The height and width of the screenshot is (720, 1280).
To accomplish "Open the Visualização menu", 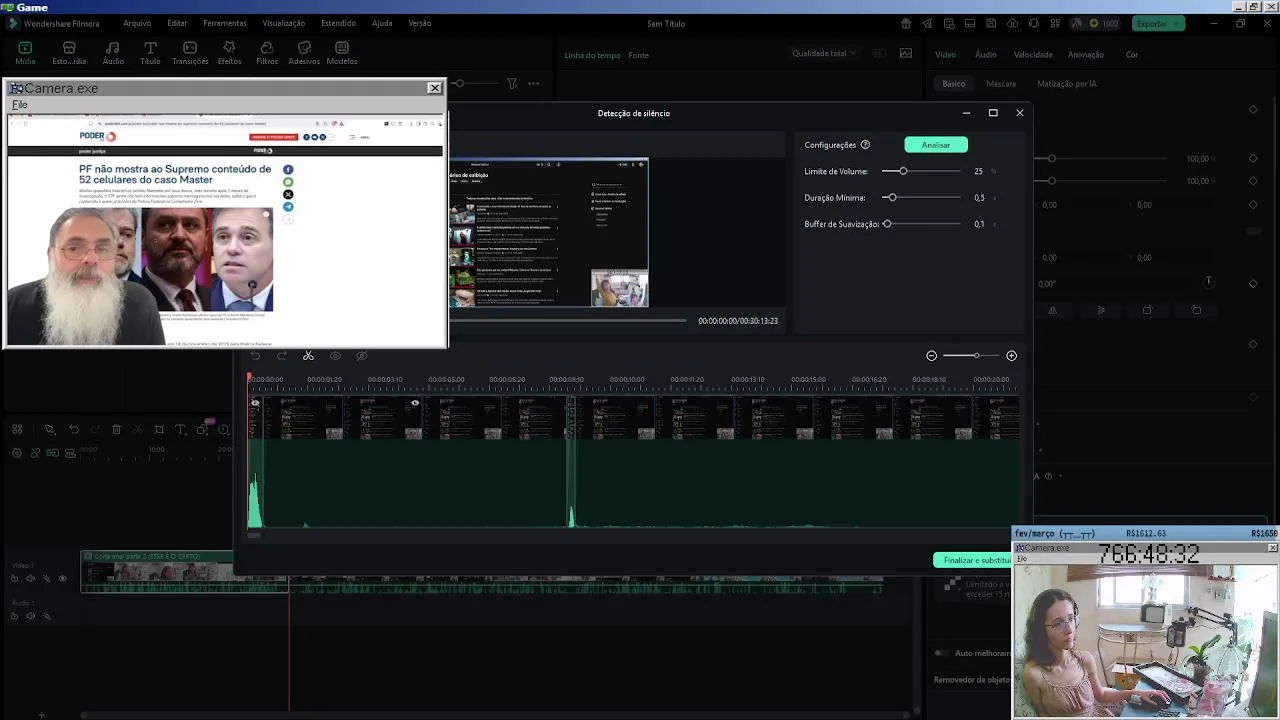I will coord(284,23).
